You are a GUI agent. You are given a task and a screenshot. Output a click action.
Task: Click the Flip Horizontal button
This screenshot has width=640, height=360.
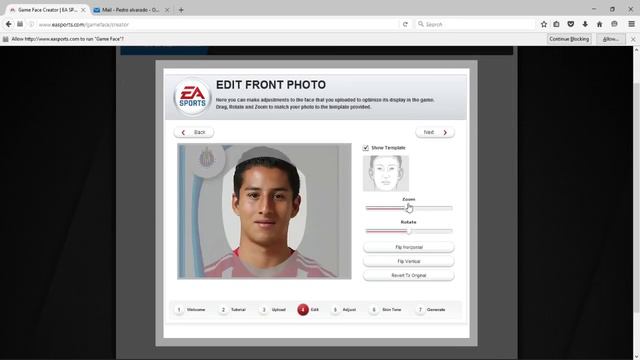click(409, 247)
